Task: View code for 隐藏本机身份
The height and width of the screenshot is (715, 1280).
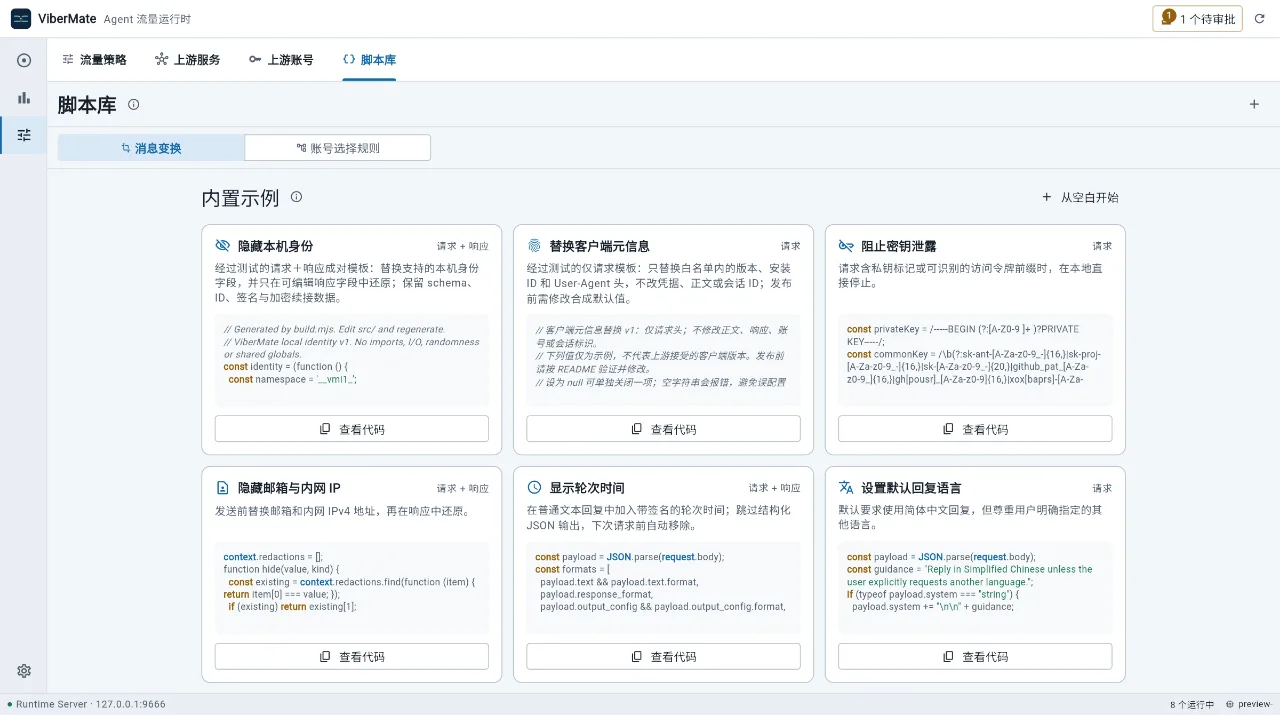Action: [352, 429]
